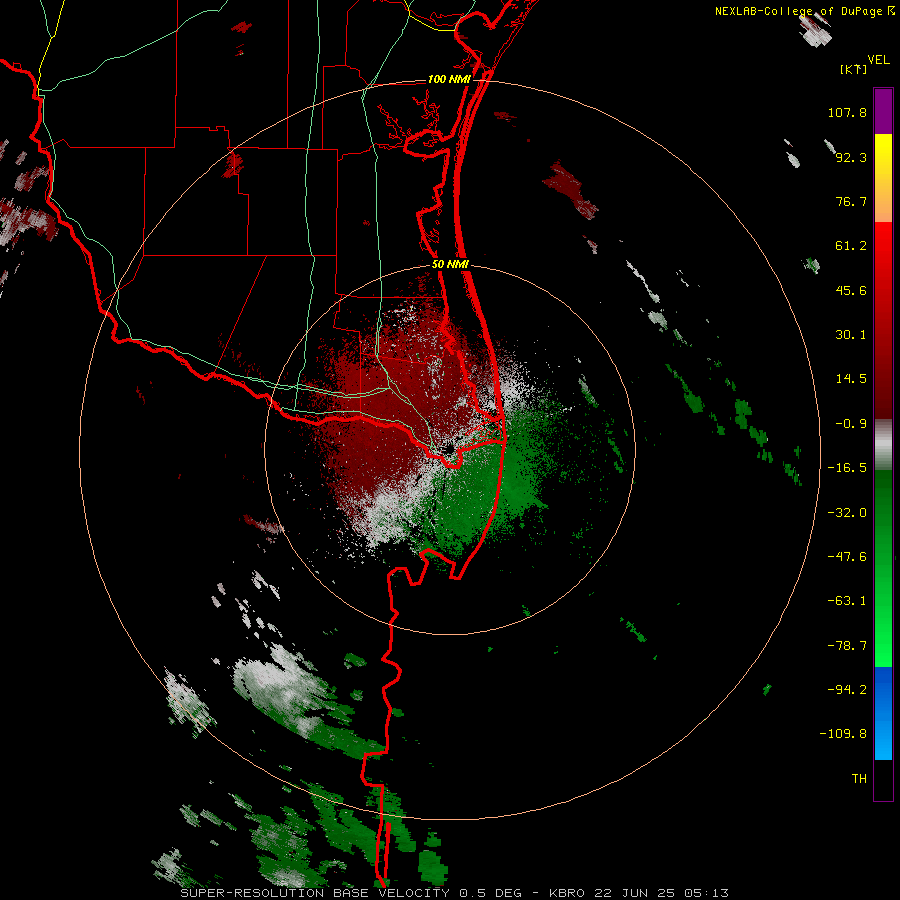The width and height of the screenshot is (900, 900).
Task: Select the -16.5 velocity scale value
Action: tap(847, 468)
